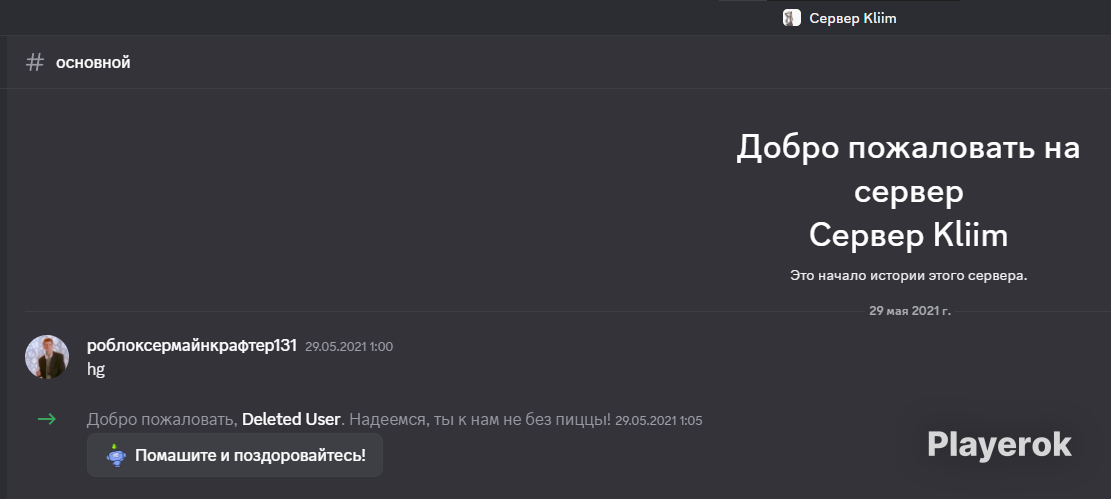This screenshot has width=1111, height=499.
Task: Click the Это начало истории этого сервера text
Action: (908, 276)
